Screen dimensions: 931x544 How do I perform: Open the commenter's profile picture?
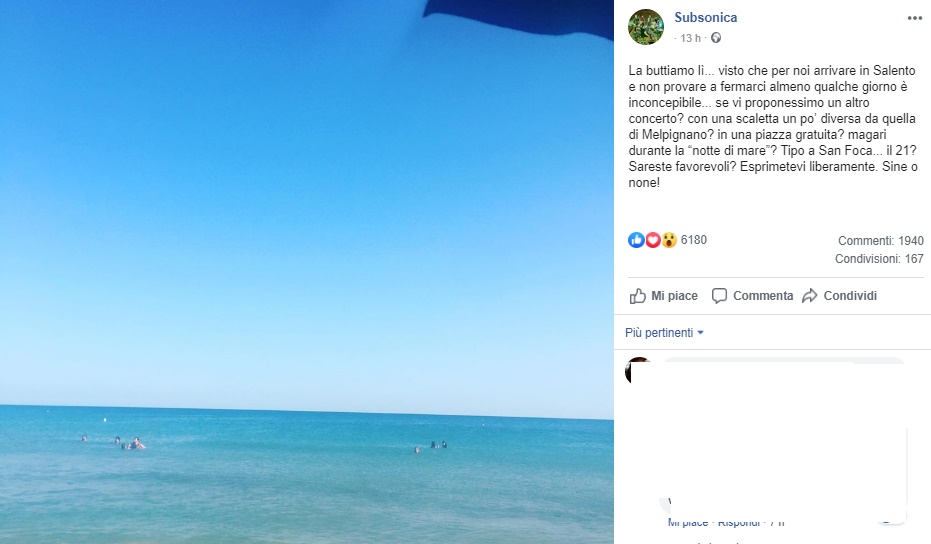[x=639, y=369]
